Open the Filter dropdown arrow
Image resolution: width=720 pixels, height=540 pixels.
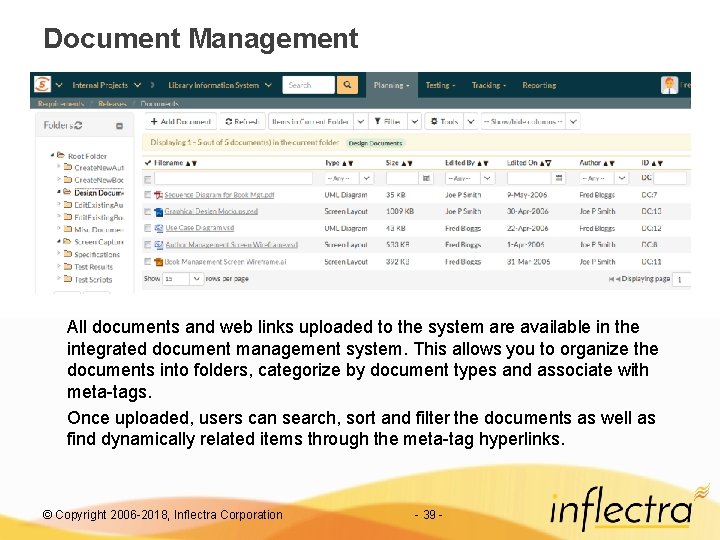pos(415,122)
